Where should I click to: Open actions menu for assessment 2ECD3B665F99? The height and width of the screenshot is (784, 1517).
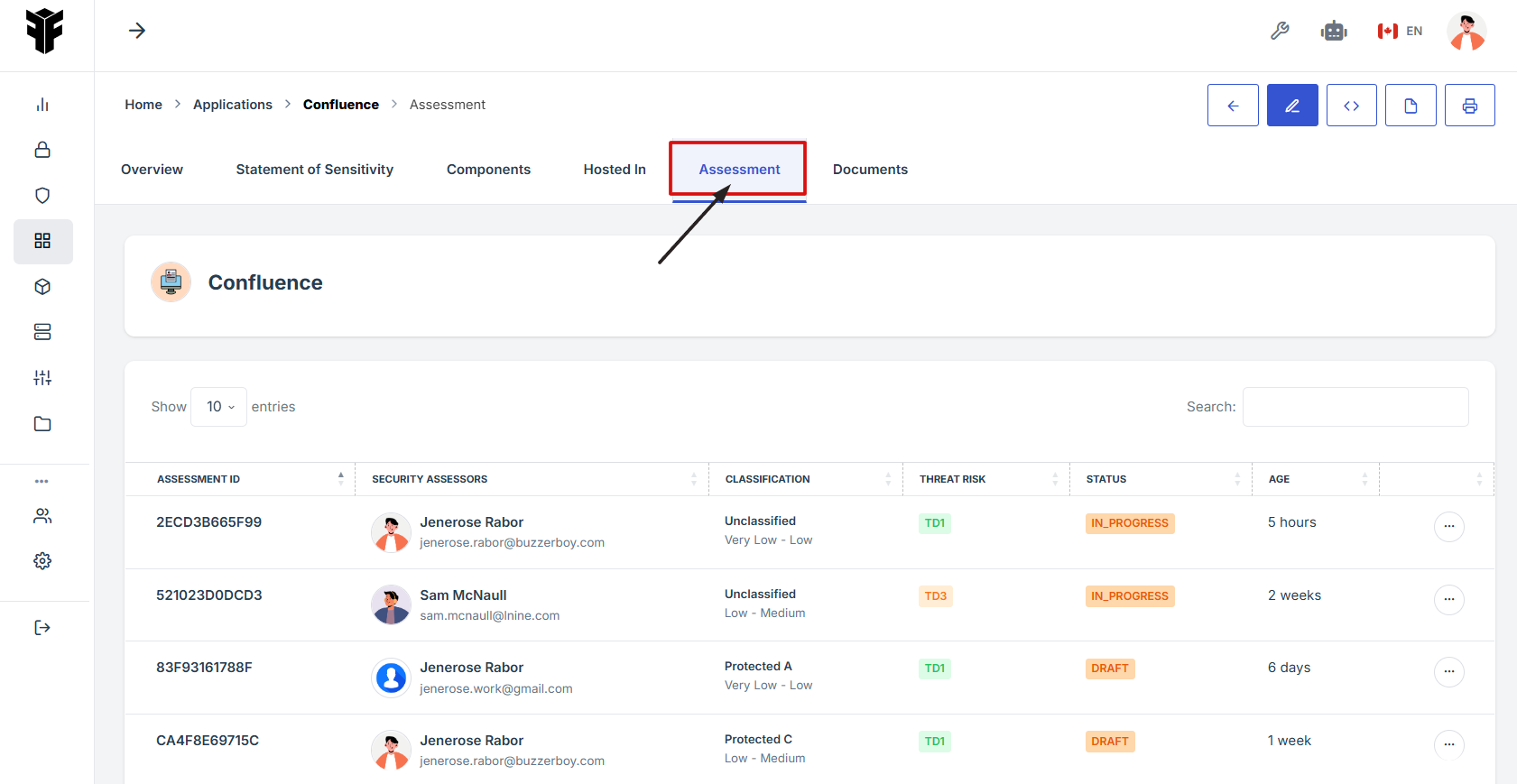point(1448,526)
